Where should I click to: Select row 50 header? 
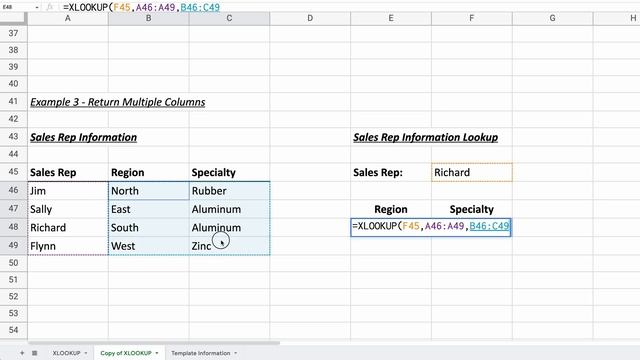[13, 263]
